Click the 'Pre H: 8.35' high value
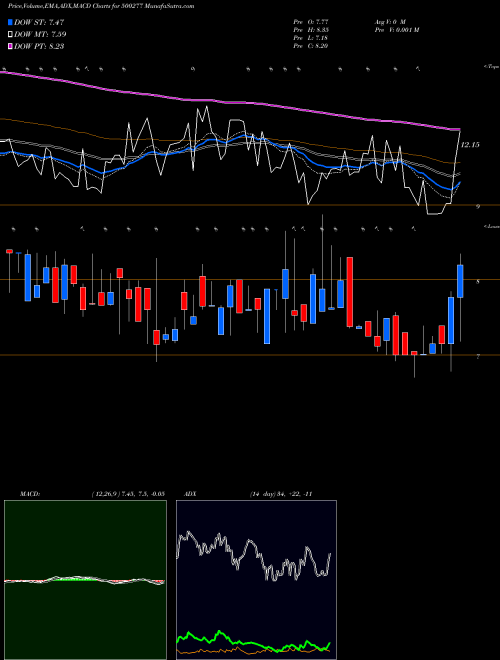This screenshot has width=500, height=660. [x=311, y=30]
